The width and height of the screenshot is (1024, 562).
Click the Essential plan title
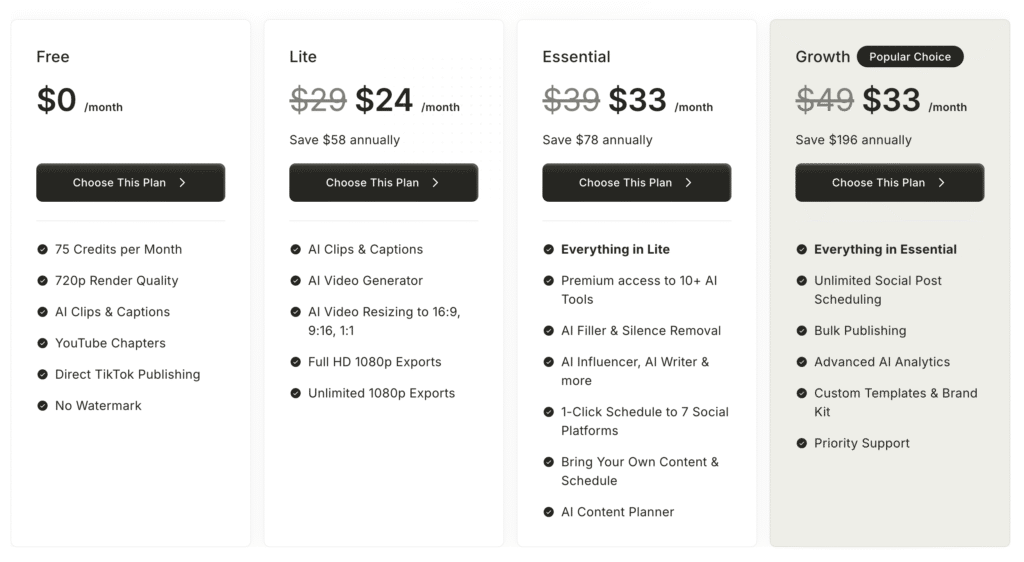[x=576, y=57]
